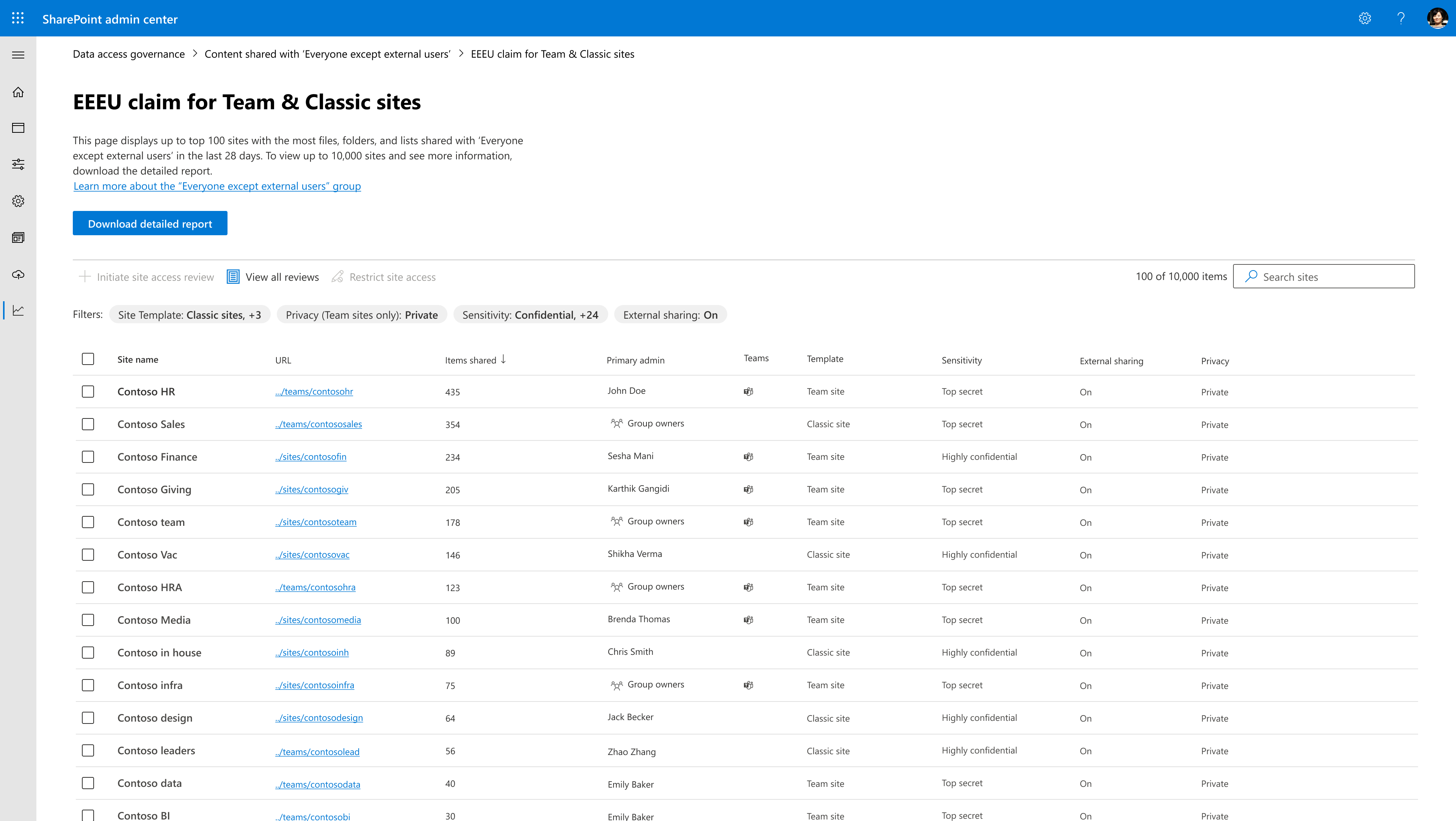Open the app launcher waffle icon

(x=17, y=18)
